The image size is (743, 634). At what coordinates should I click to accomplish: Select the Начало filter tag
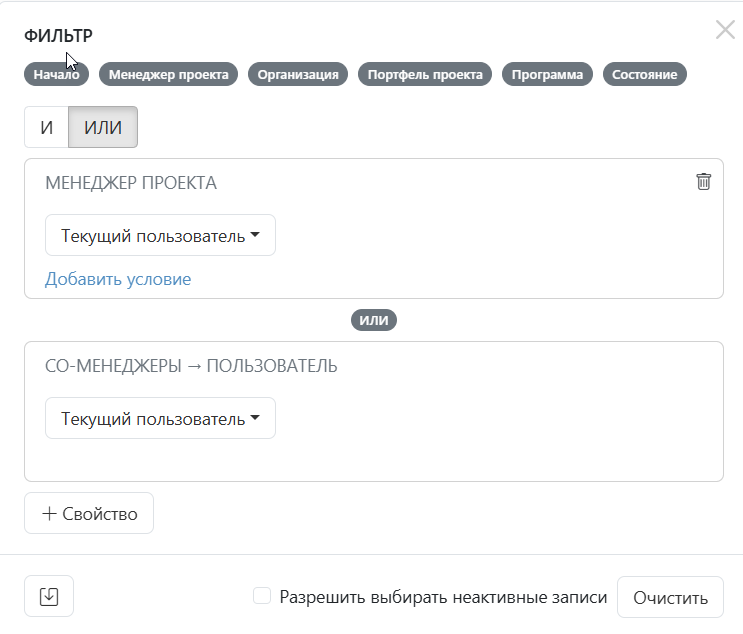57,74
